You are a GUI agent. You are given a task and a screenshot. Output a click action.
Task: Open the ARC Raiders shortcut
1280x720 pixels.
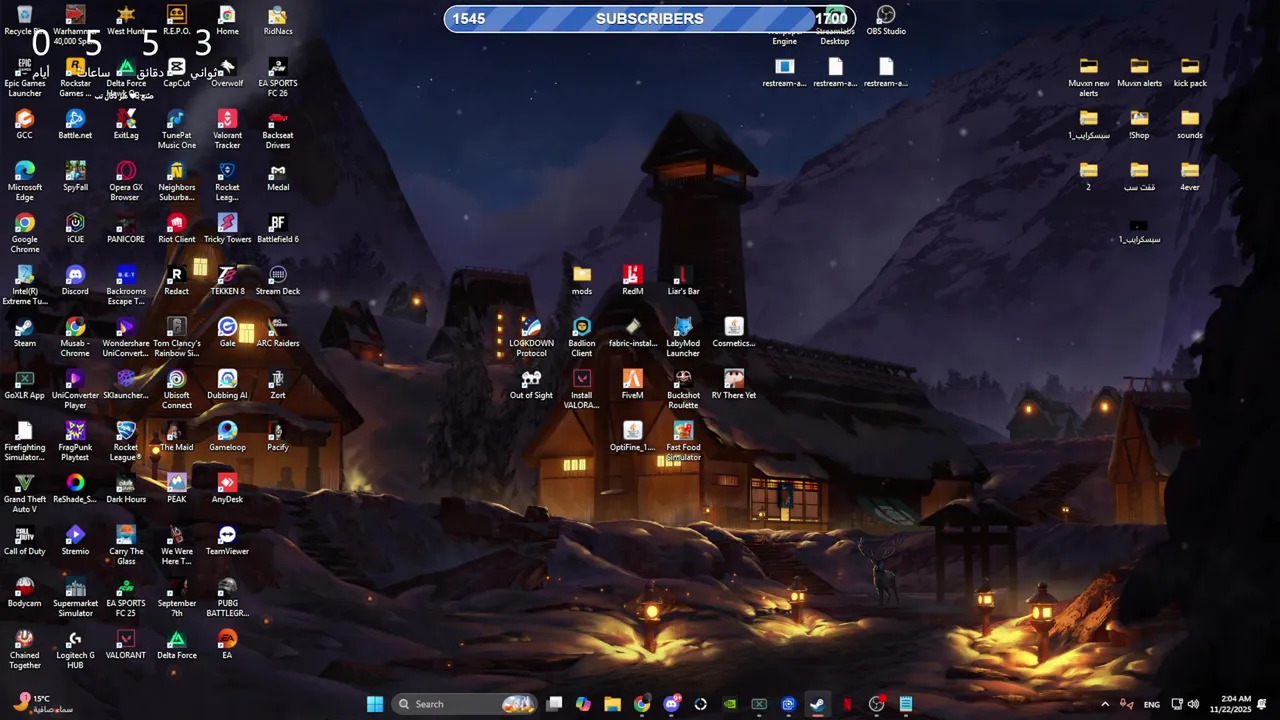click(278, 332)
